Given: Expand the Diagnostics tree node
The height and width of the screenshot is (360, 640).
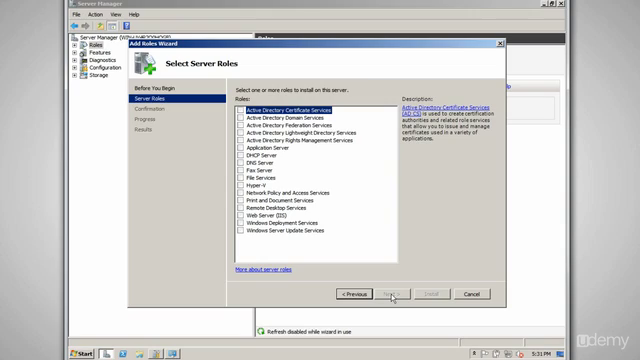Looking at the screenshot, I should (74, 60).
